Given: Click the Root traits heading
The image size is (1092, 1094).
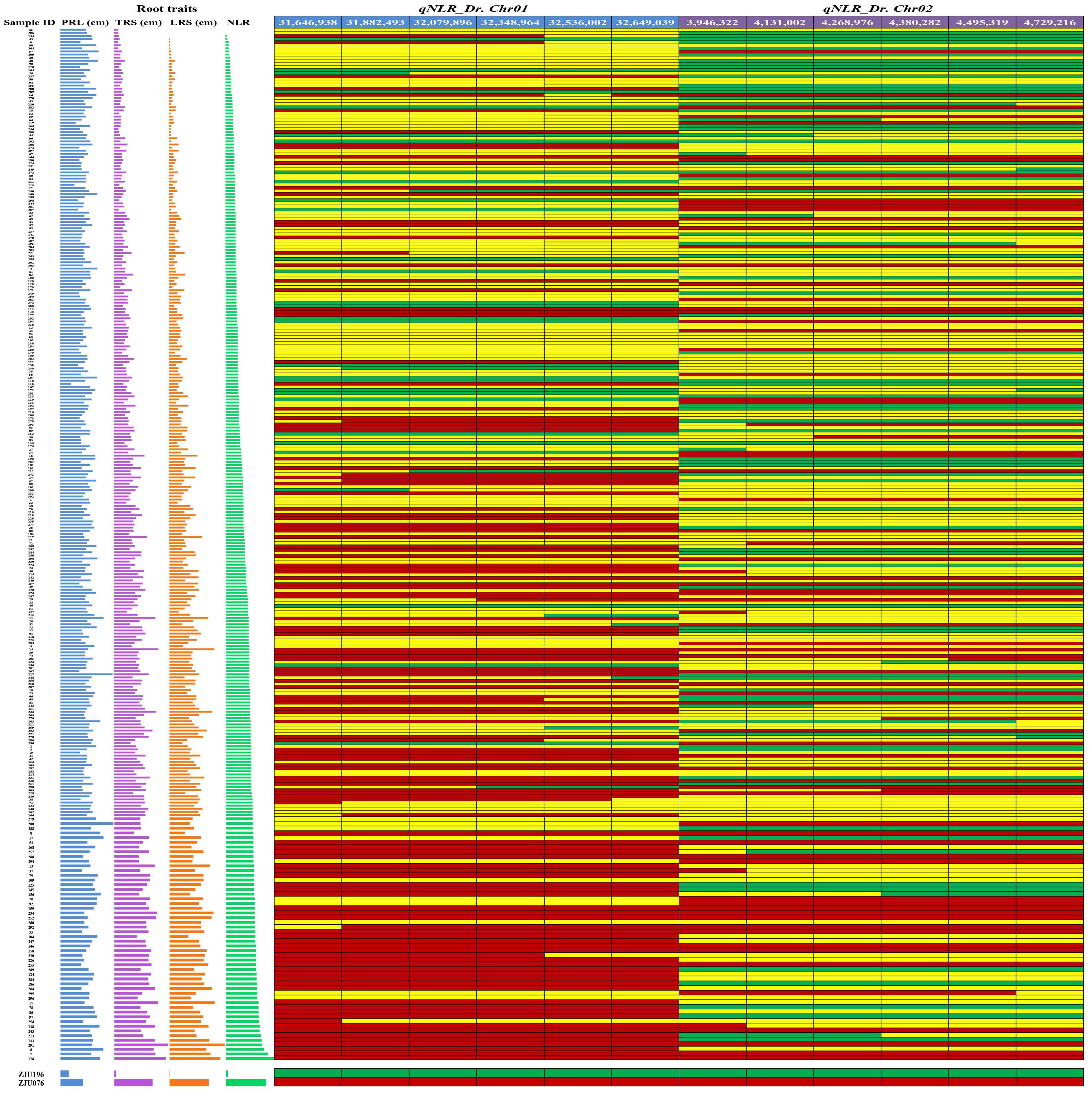Looking at the screenshot, I should (x=166, y=9).
